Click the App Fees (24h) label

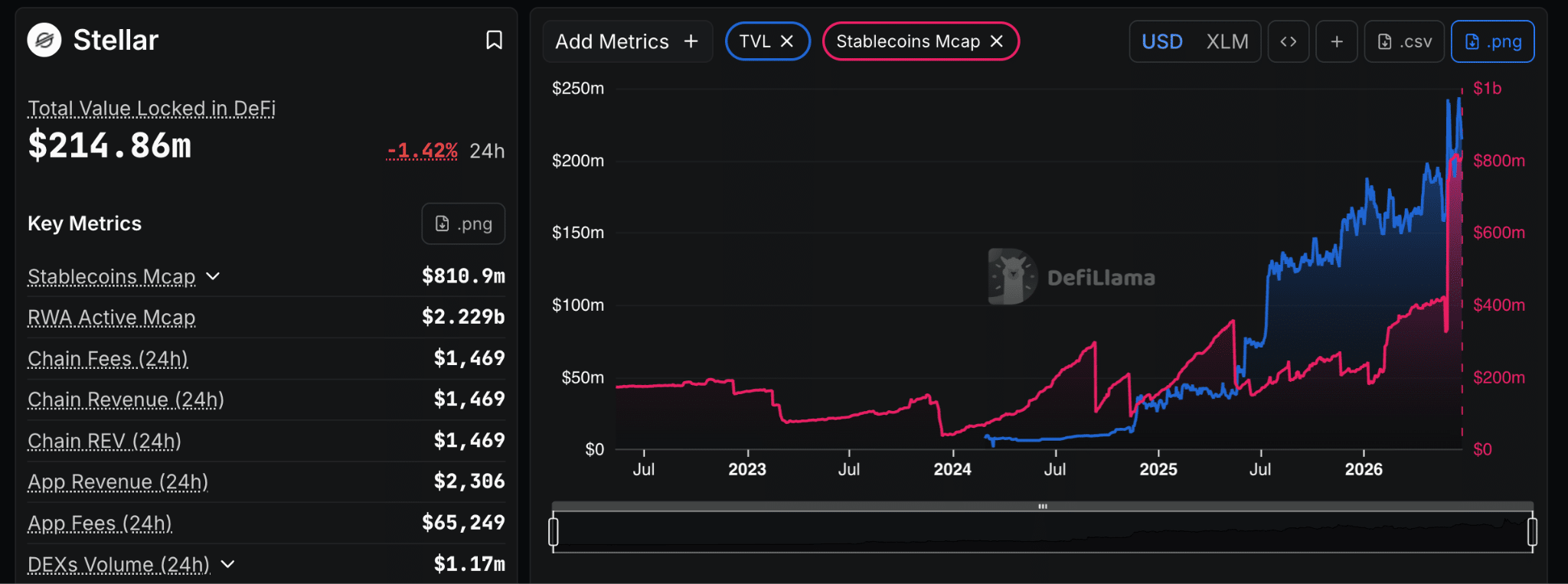click(100, 524)
